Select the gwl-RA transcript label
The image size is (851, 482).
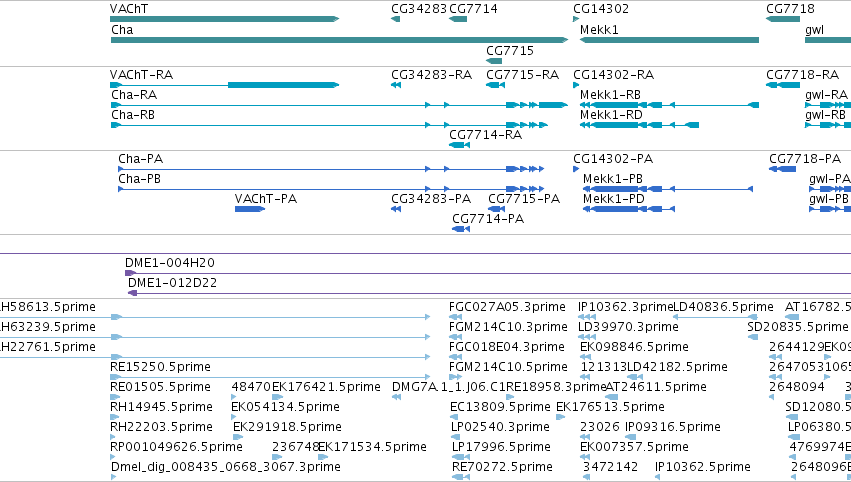click(826, 94)
